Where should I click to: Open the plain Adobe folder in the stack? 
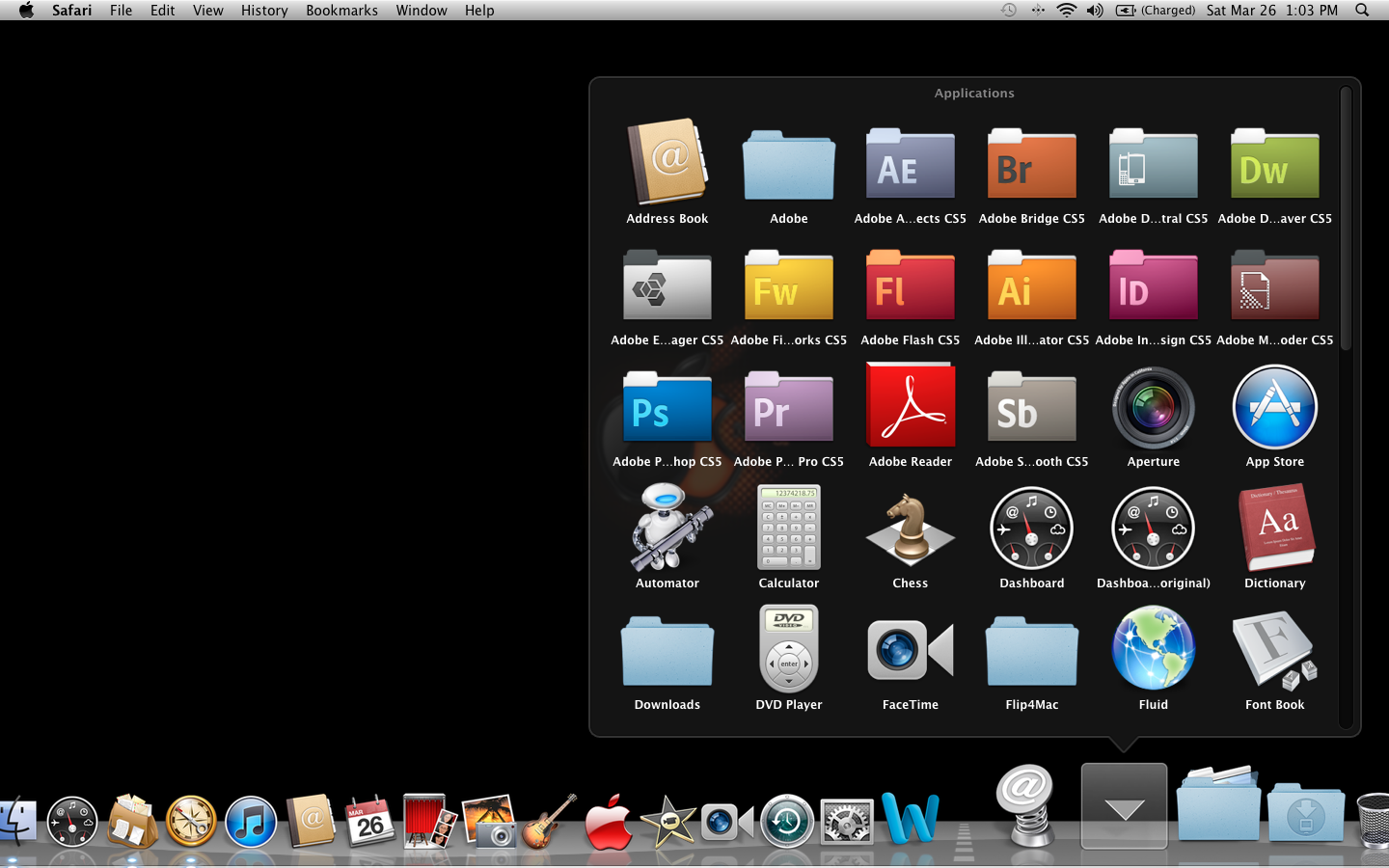click(789, 165)
